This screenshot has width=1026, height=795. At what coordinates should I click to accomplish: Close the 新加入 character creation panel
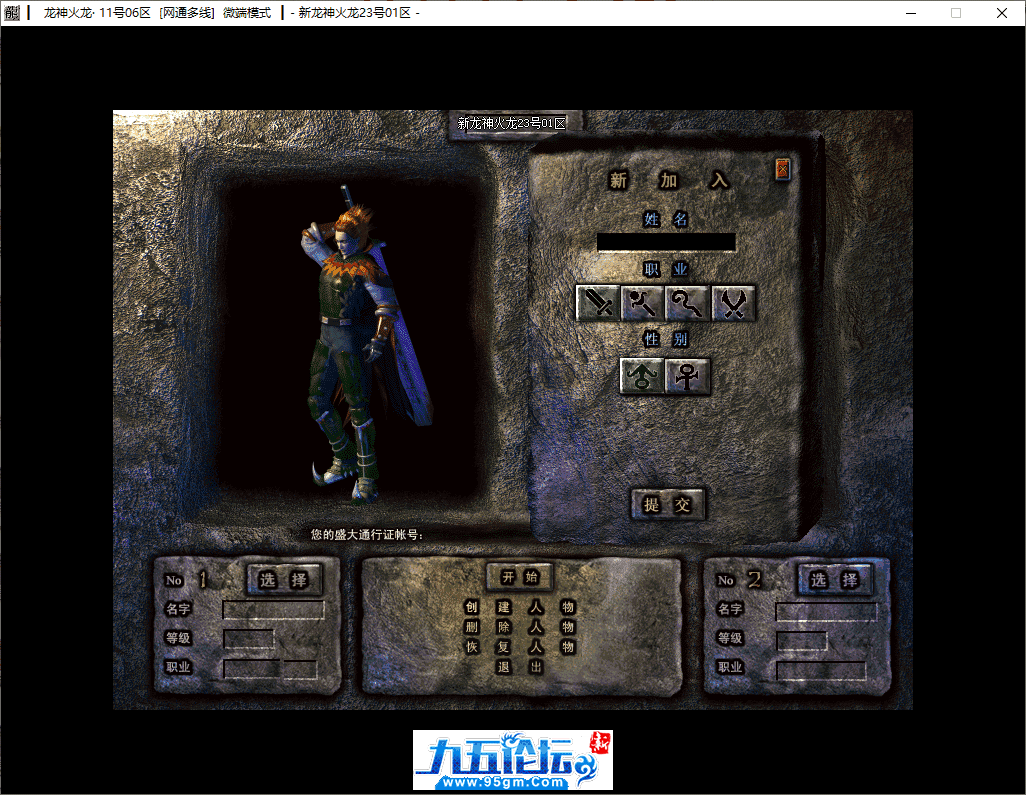point(783,169)
